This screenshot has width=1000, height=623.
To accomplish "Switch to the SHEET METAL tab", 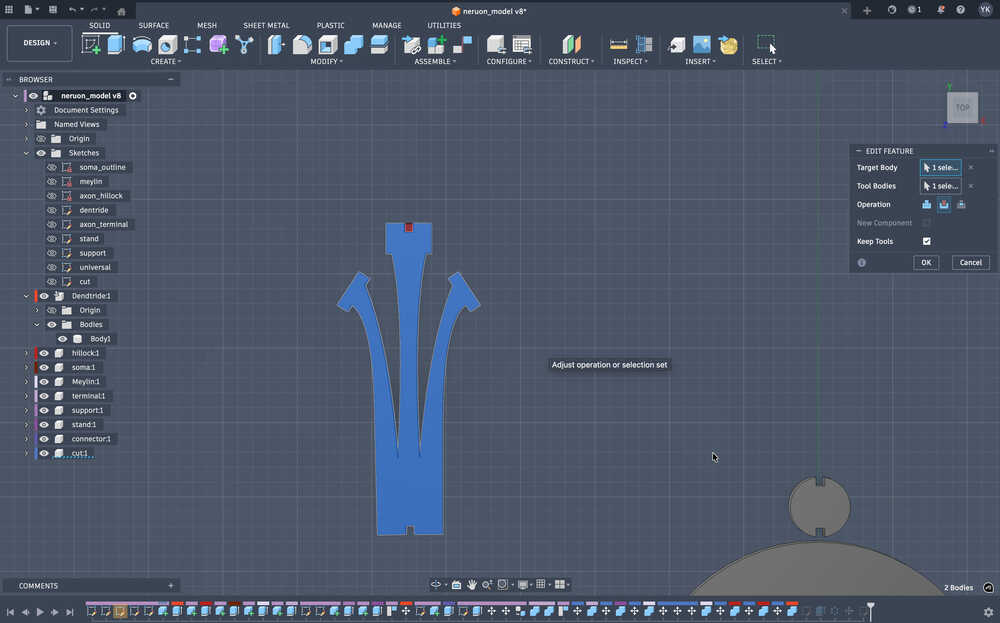I will pos(266,26).
